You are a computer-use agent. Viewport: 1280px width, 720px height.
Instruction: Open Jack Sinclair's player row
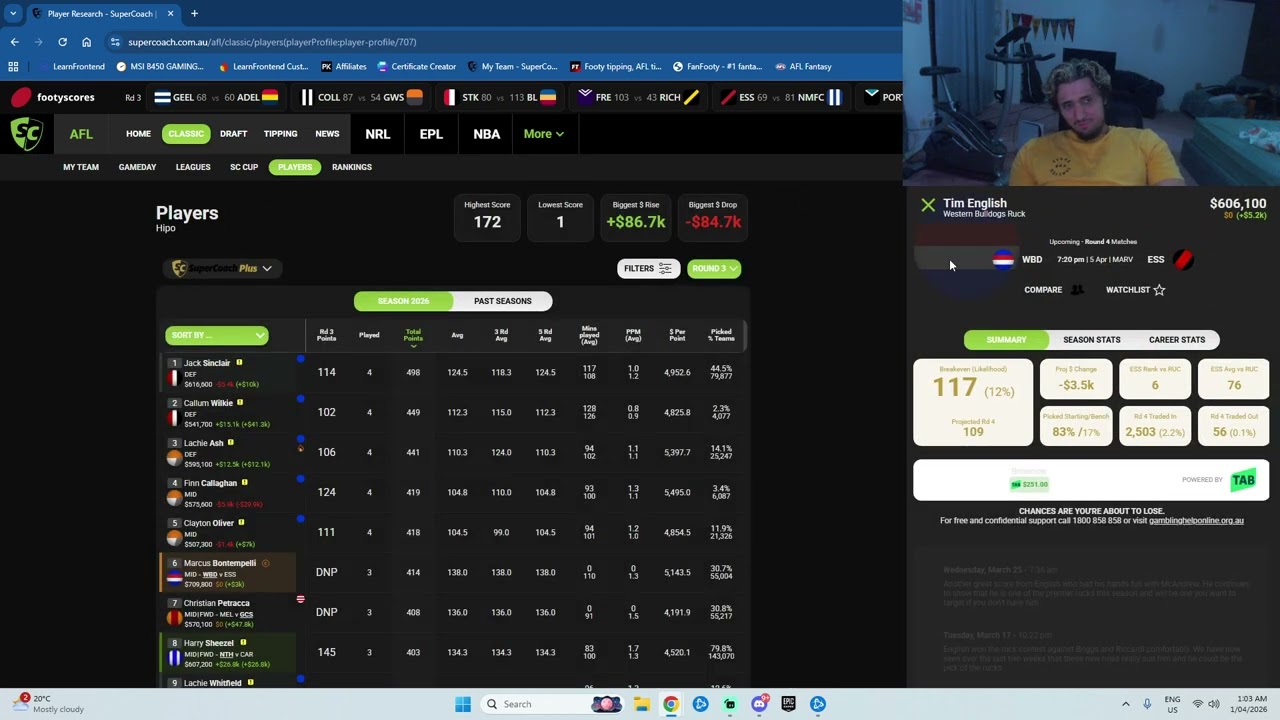coord(451,373)
